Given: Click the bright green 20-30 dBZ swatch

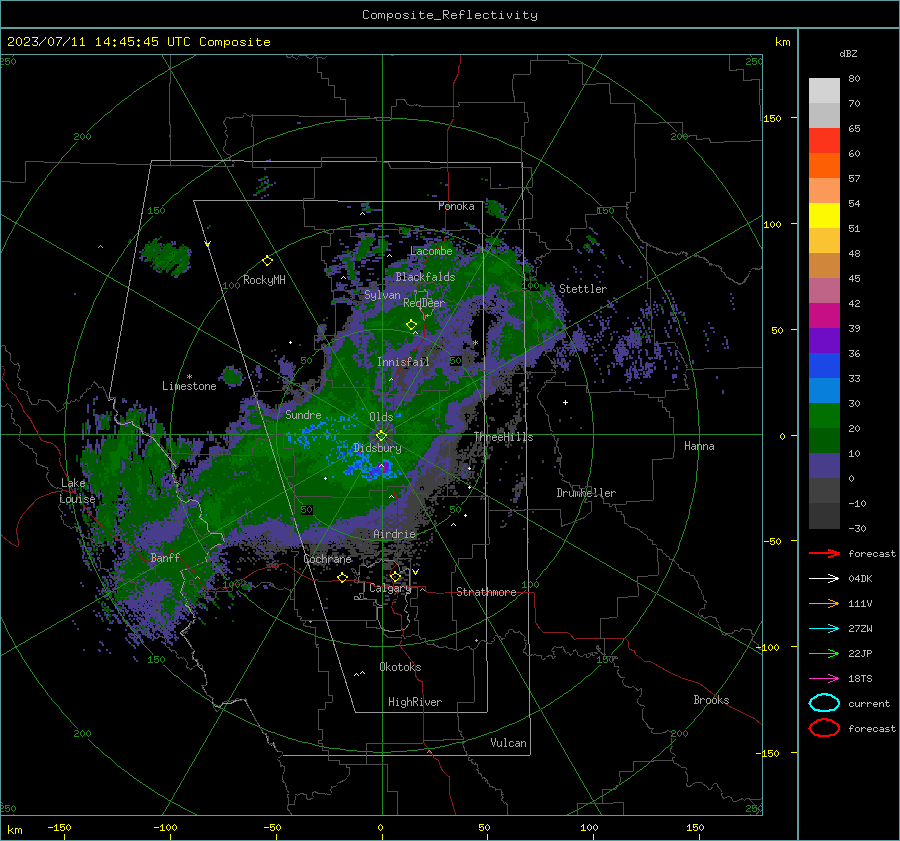Looking at the screenshot, I should pos(824,416).
